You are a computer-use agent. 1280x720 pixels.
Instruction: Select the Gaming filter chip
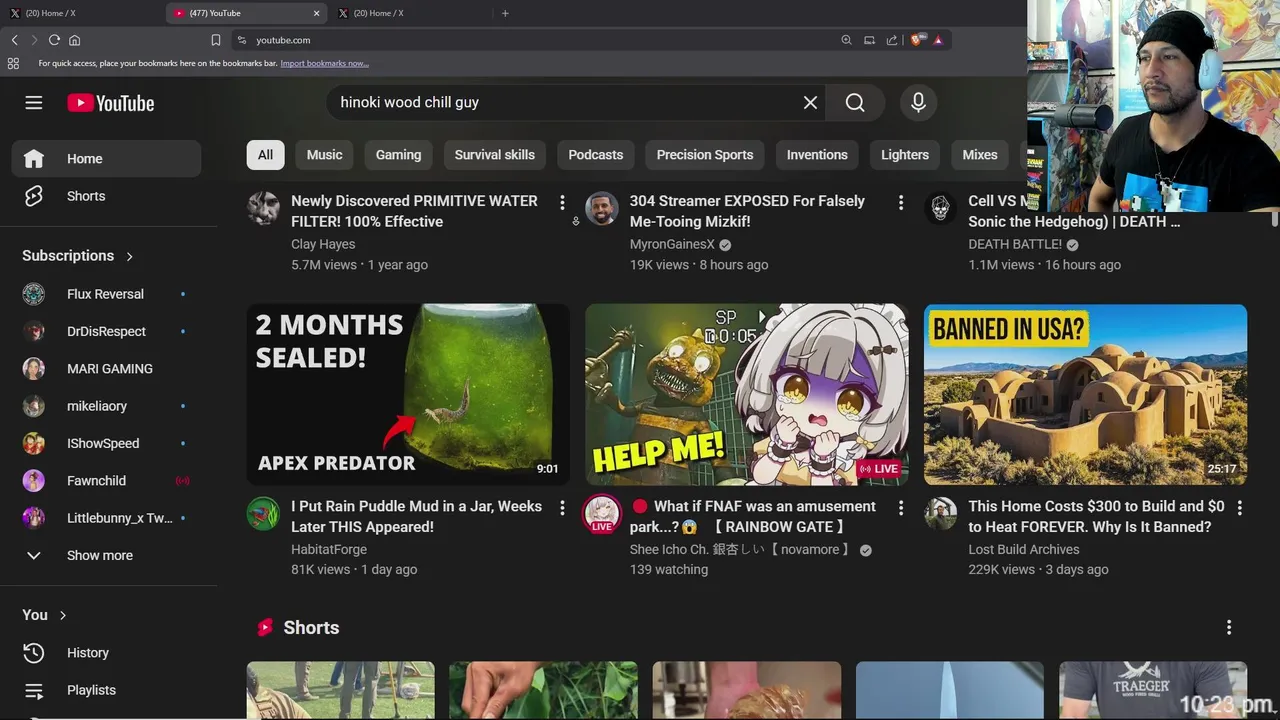pyautogui.click(x=398, y=155)
